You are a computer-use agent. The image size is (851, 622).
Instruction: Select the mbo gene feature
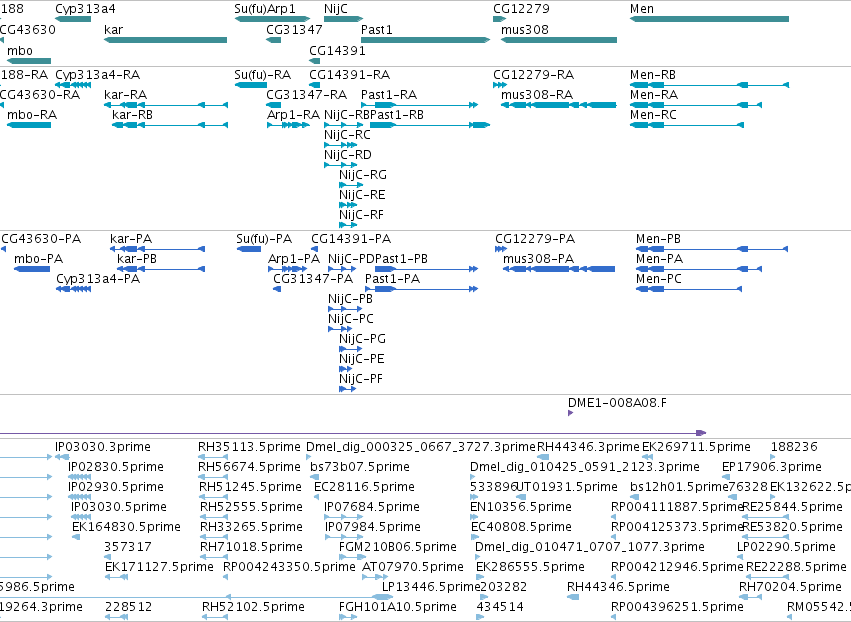(29, 61)
